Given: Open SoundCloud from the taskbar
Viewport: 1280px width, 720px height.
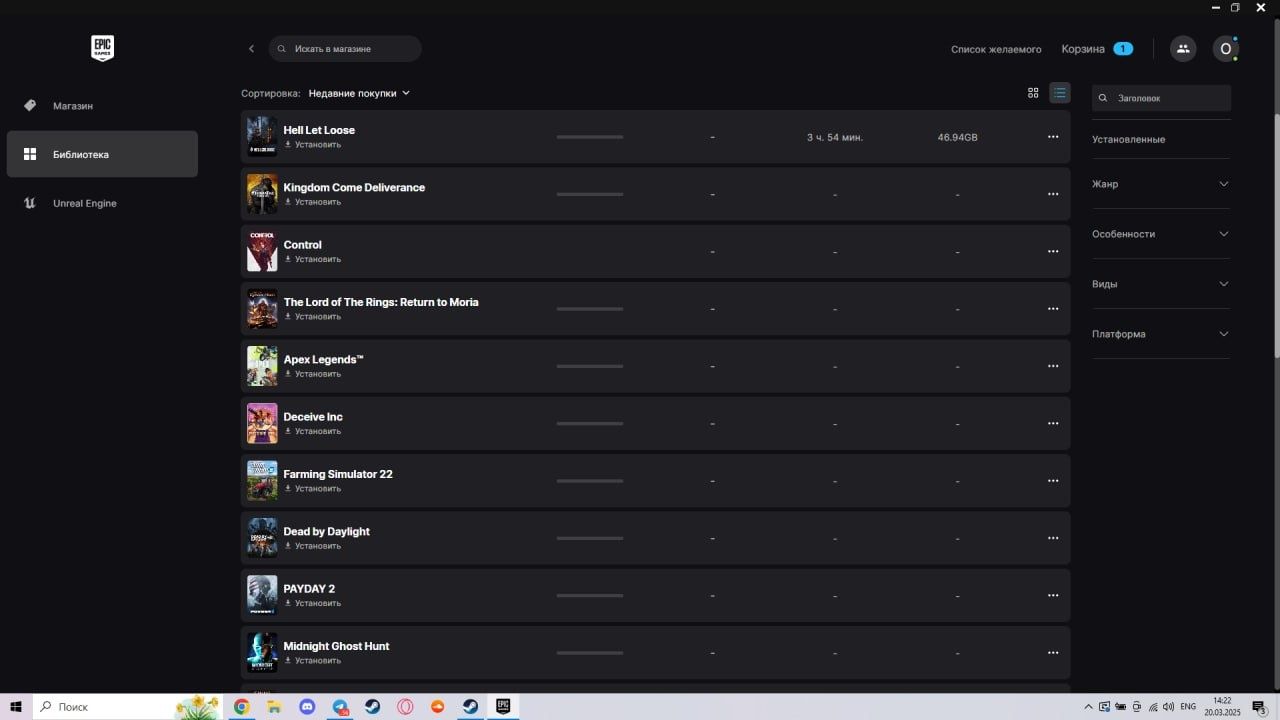Looking at the screenshot, I should 437,706.
